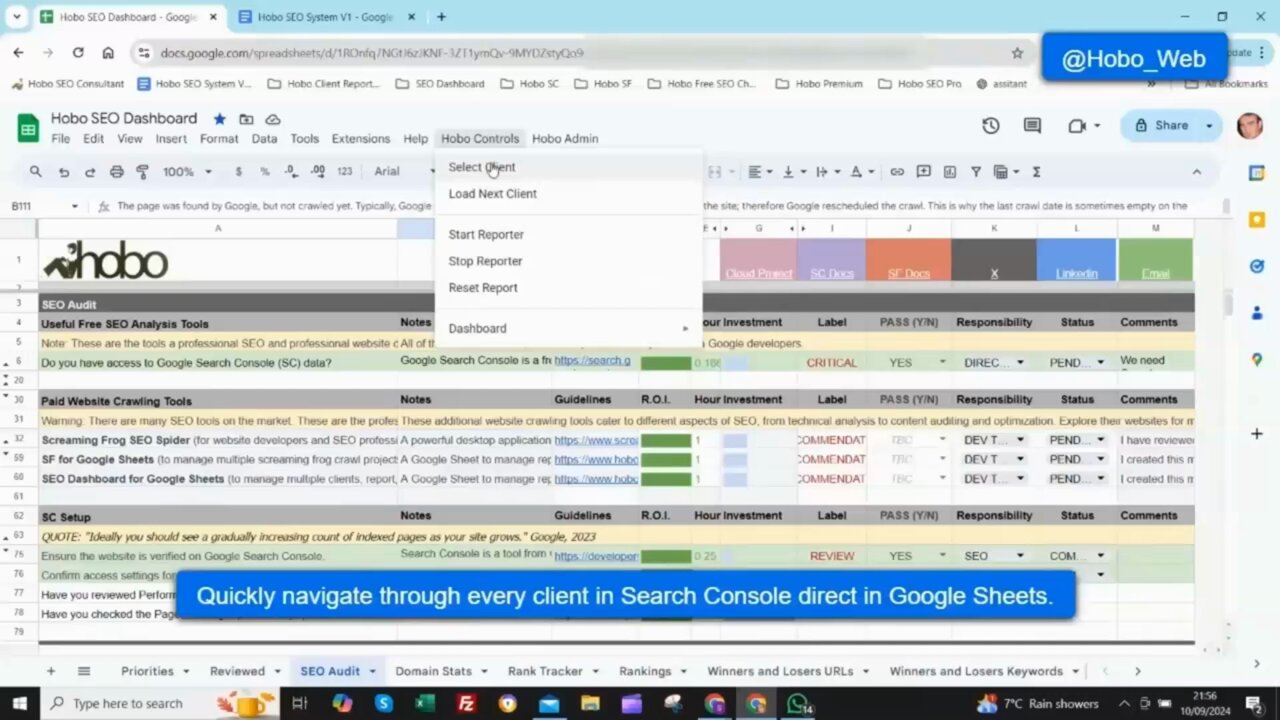The height and width of the screenshot is (720, 1280).
Task: Open the meeting camera dropdown
Action: pos(1097,126)
